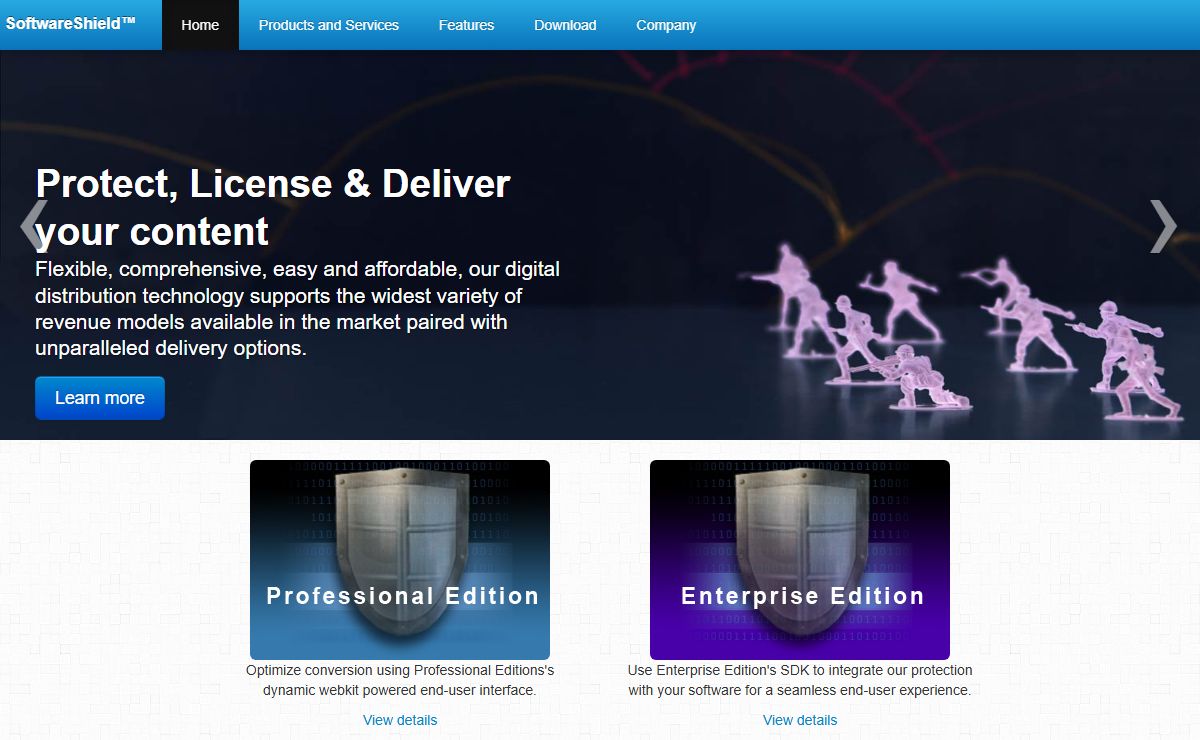
Task: Select the Enterprise Edition title label
Action: click(802, 596)
